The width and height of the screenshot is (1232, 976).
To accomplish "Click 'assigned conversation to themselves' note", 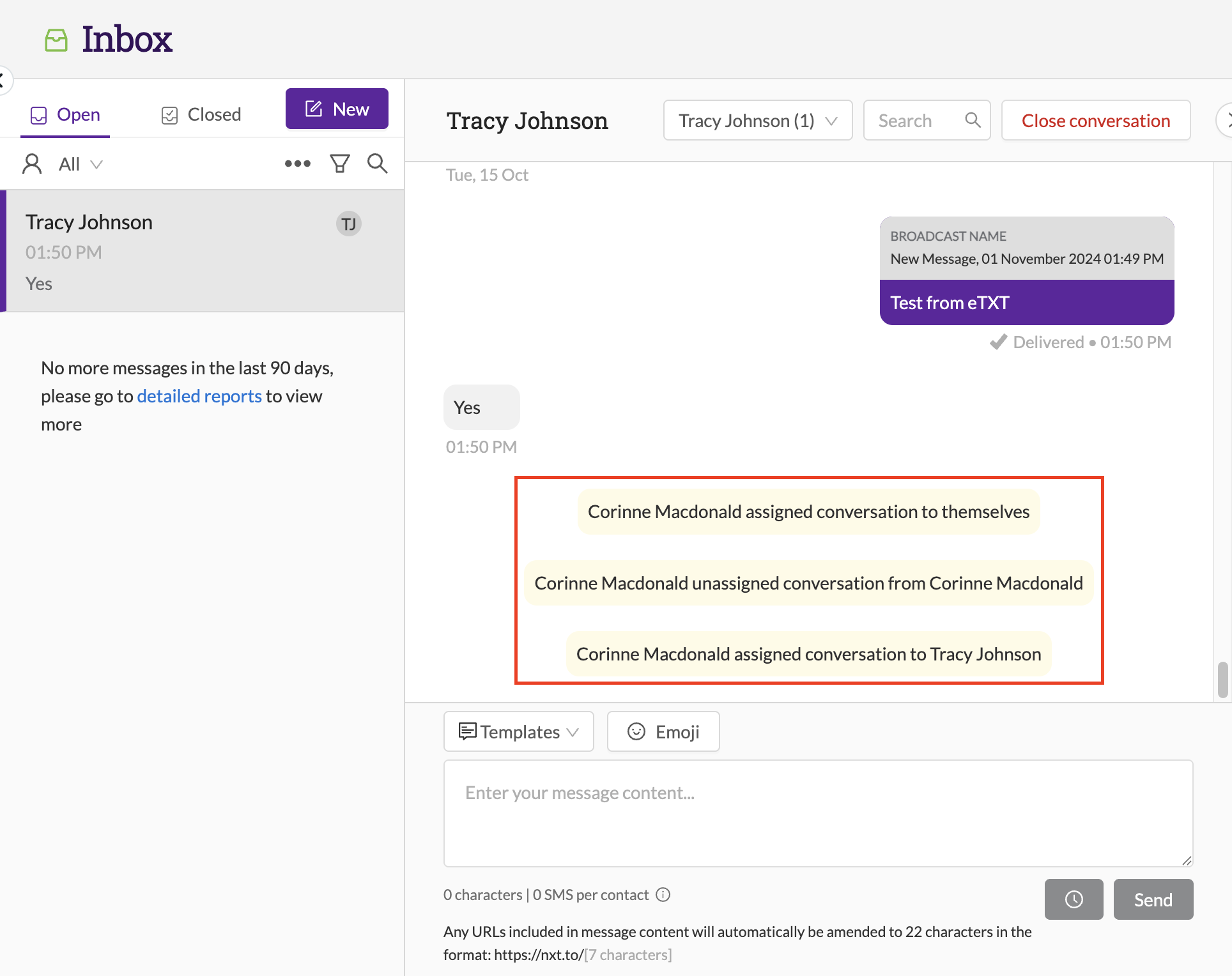I will 809,512.
